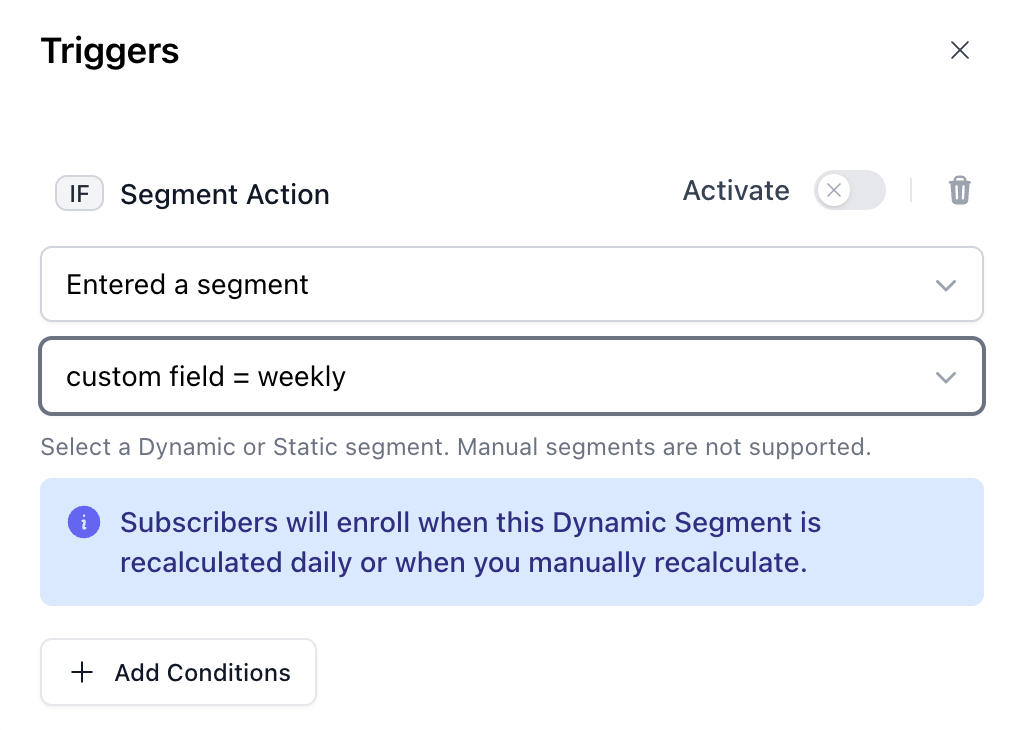Click the purple info icon in the notice
Viewport: 1018px width, 730px height.
tap(84, 522)
